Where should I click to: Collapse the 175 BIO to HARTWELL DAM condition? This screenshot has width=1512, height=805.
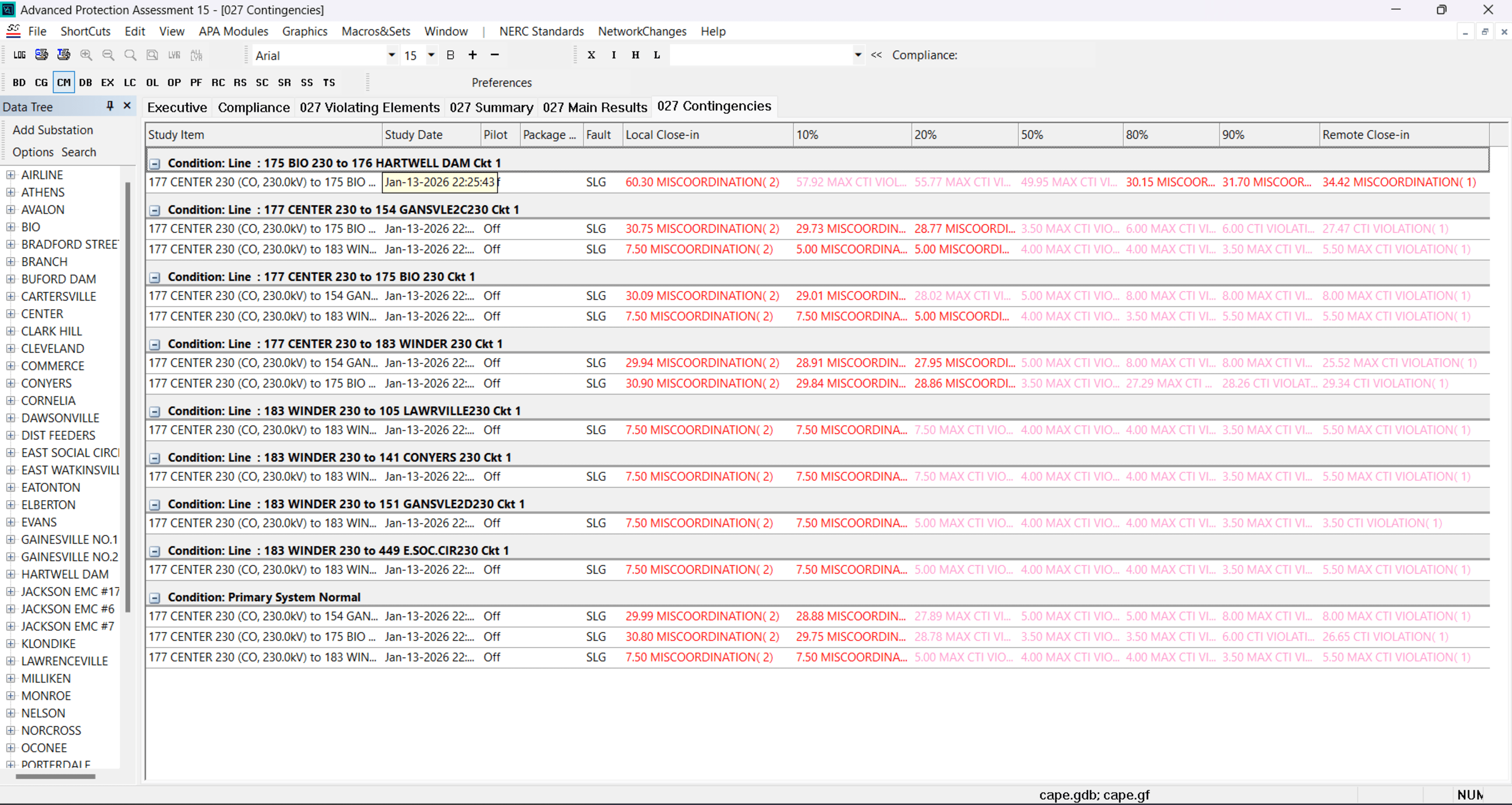[x=154, y=164]
